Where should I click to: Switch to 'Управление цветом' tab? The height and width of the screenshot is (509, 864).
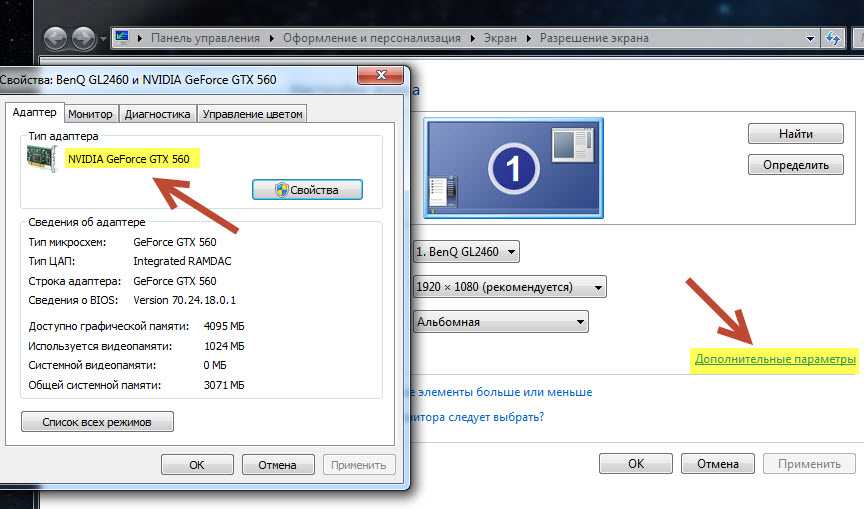pos(252,114)
